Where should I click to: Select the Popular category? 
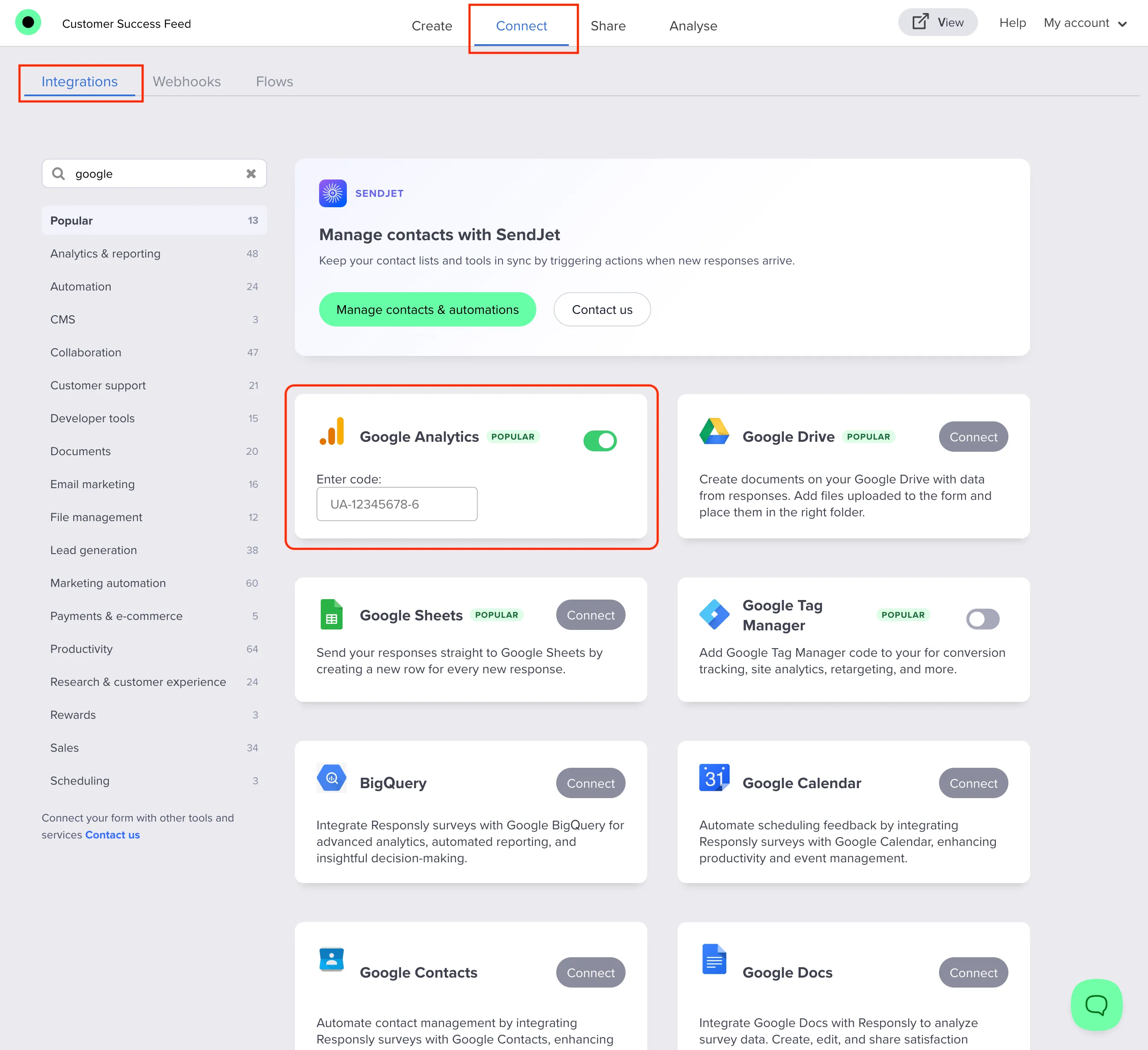pos(154,220)
